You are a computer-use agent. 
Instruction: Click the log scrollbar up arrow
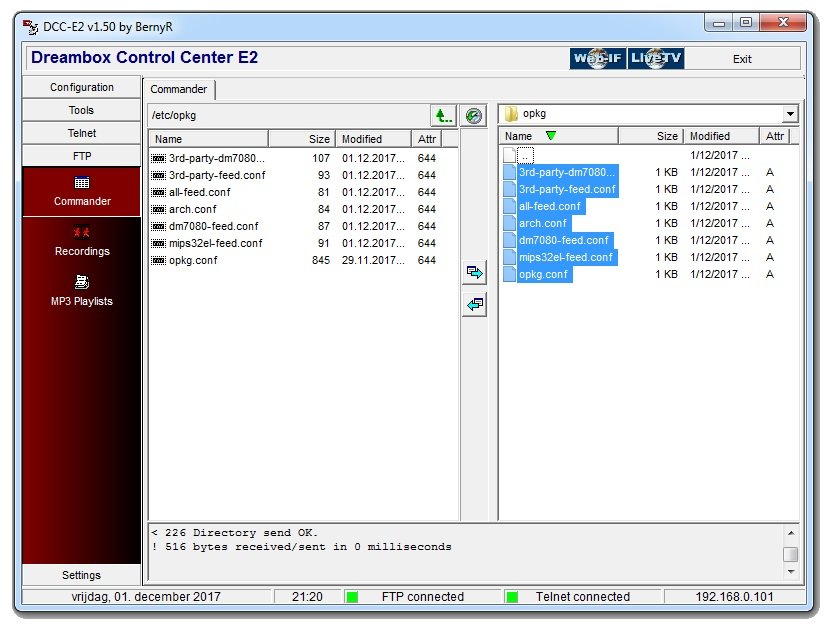tap(791, 533)
